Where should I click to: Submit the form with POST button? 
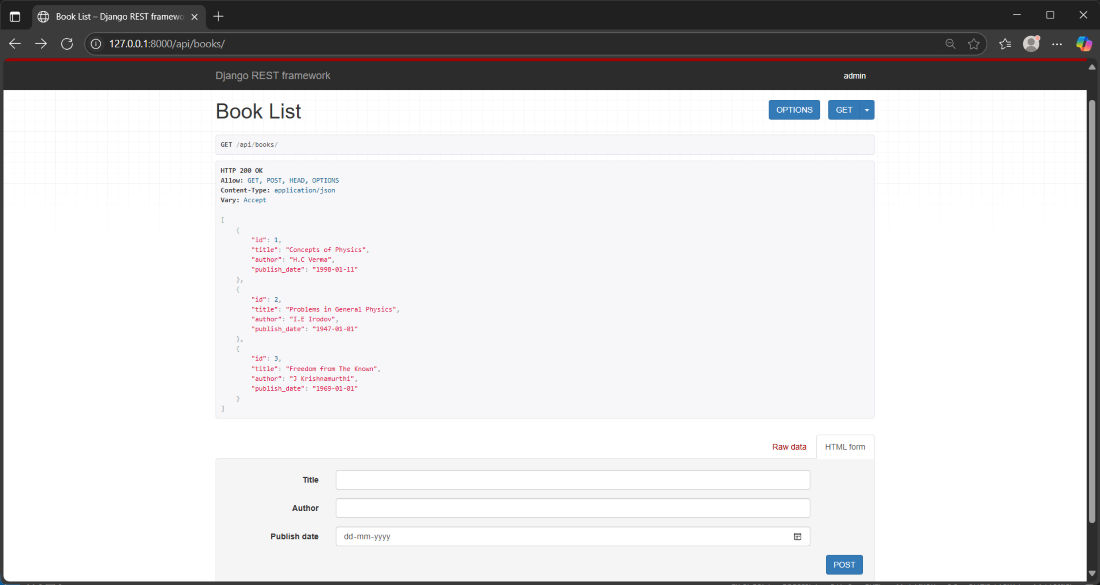(845, 565)
